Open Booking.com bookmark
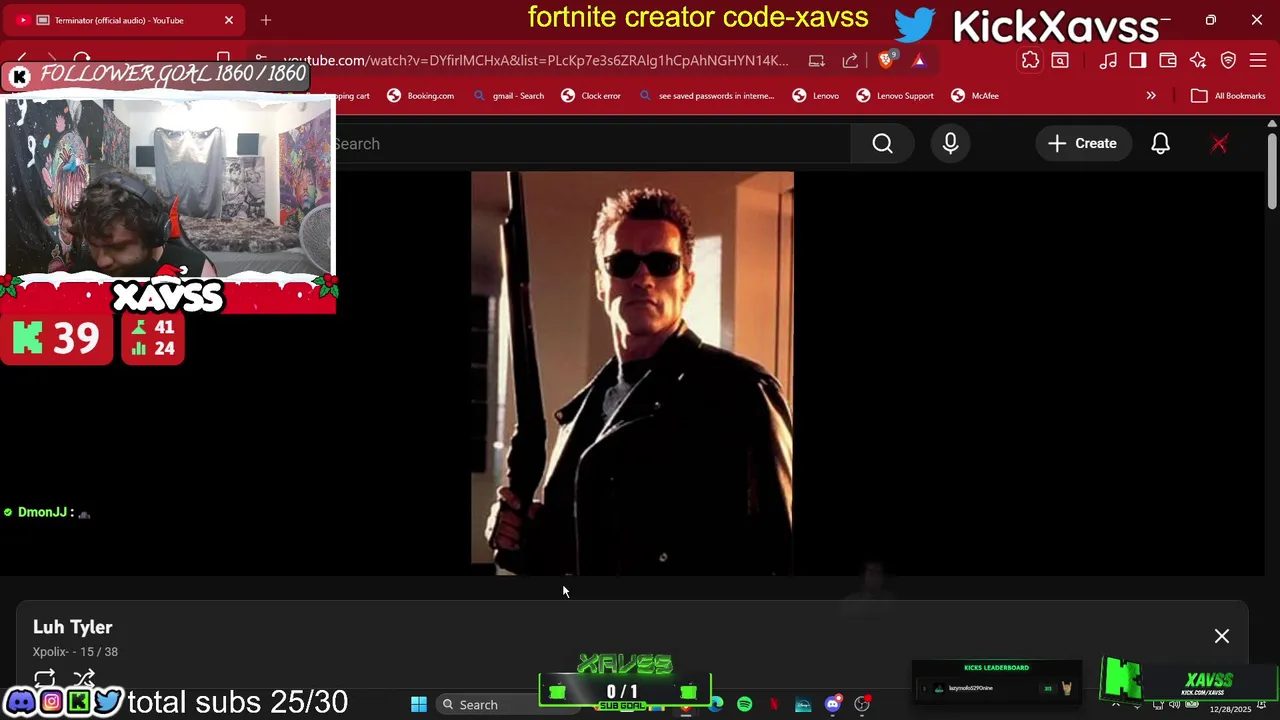 tap(420, 96)
